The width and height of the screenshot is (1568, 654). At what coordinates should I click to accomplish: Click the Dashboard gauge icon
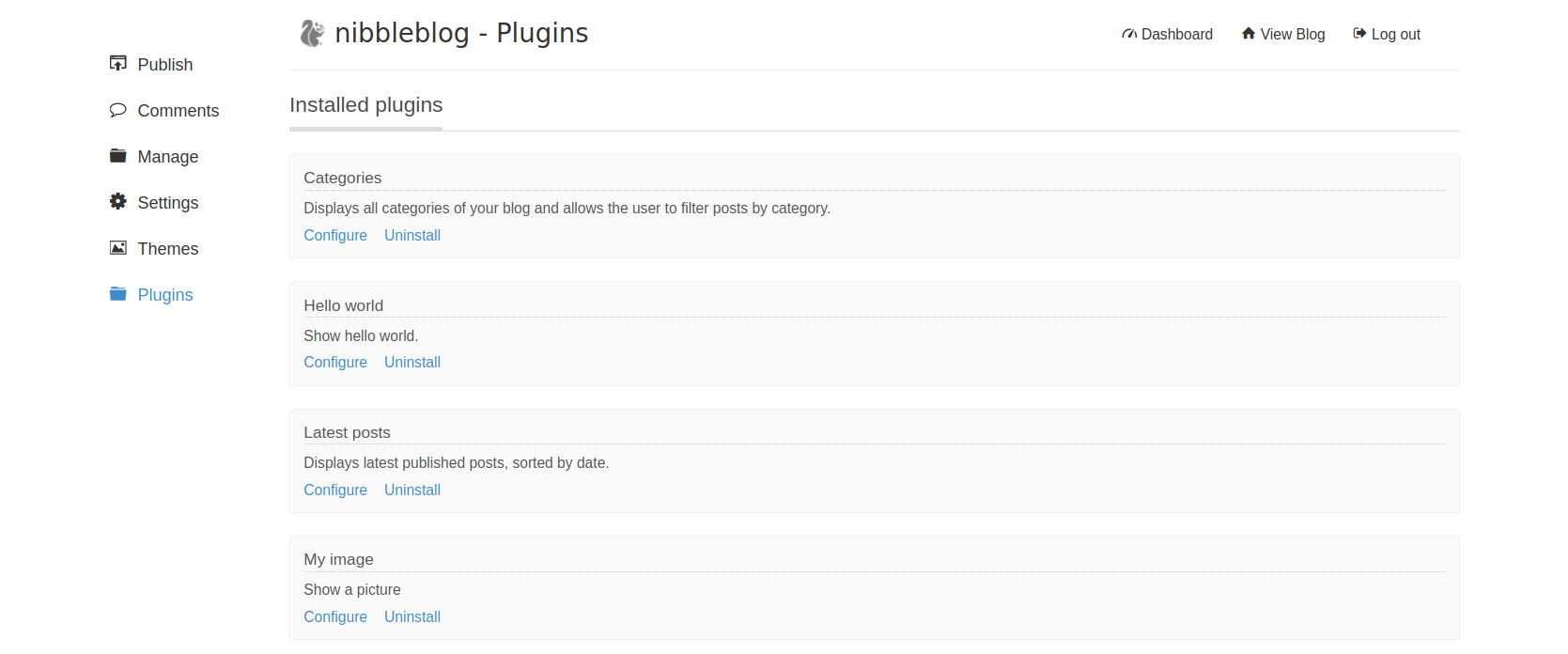(1129, 35)
